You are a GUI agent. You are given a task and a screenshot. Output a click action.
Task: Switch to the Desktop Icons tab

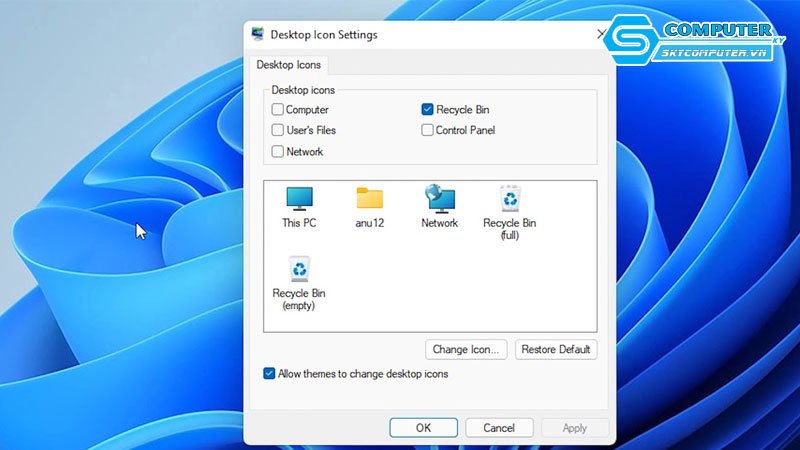pyautogui.click(x=288, y=65)
